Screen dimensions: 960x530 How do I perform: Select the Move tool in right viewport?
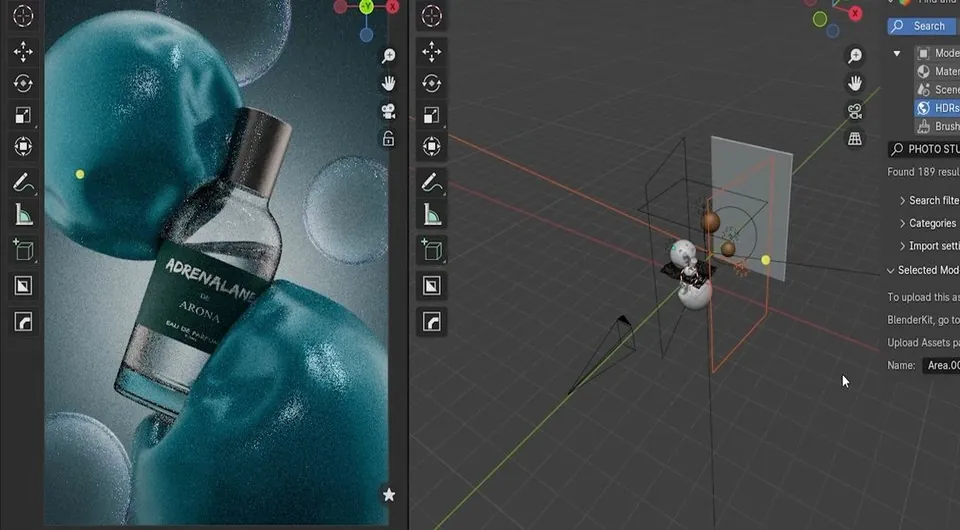coord(432,52)
